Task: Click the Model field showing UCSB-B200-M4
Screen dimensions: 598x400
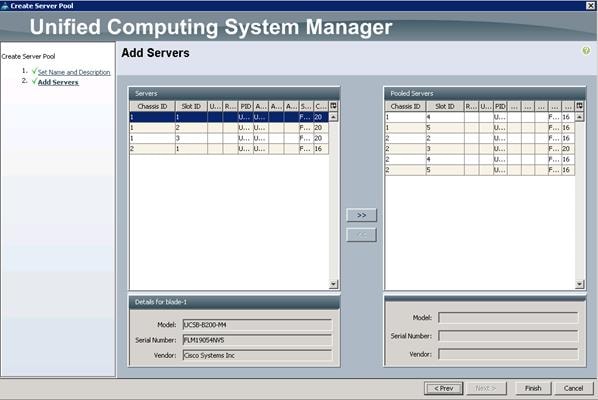Action: pyautogui.click(x=257, y=325)
